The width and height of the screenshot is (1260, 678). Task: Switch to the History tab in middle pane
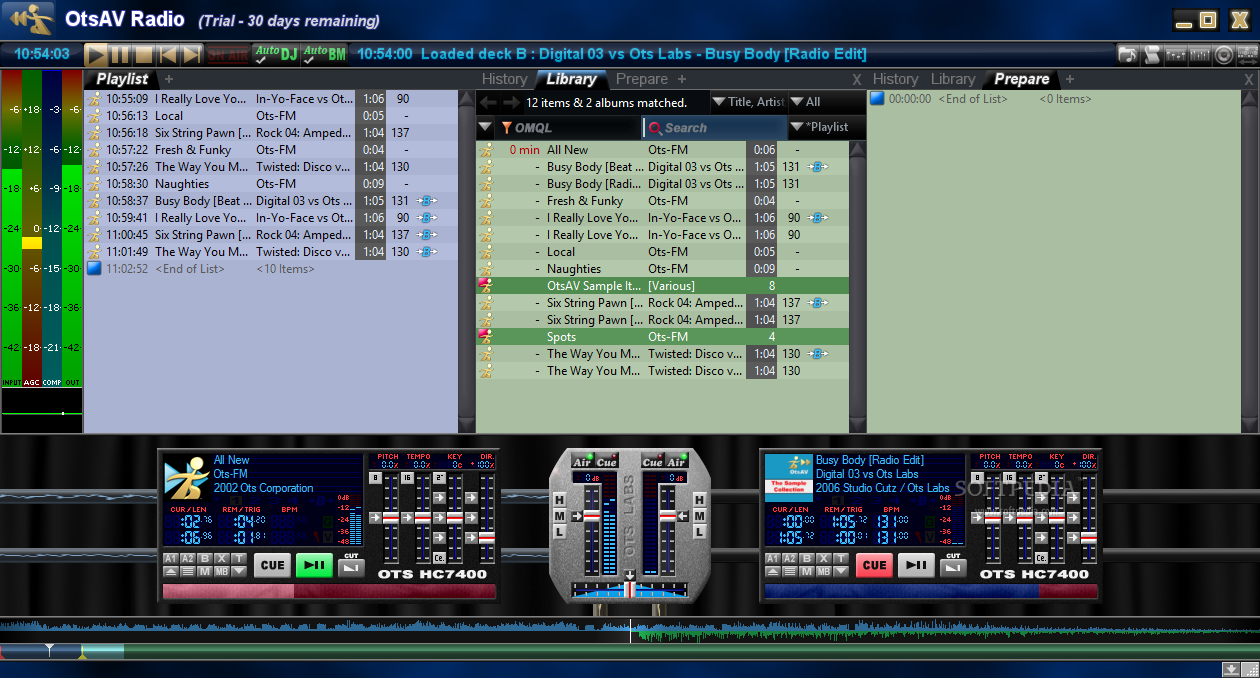pos(504,79)
